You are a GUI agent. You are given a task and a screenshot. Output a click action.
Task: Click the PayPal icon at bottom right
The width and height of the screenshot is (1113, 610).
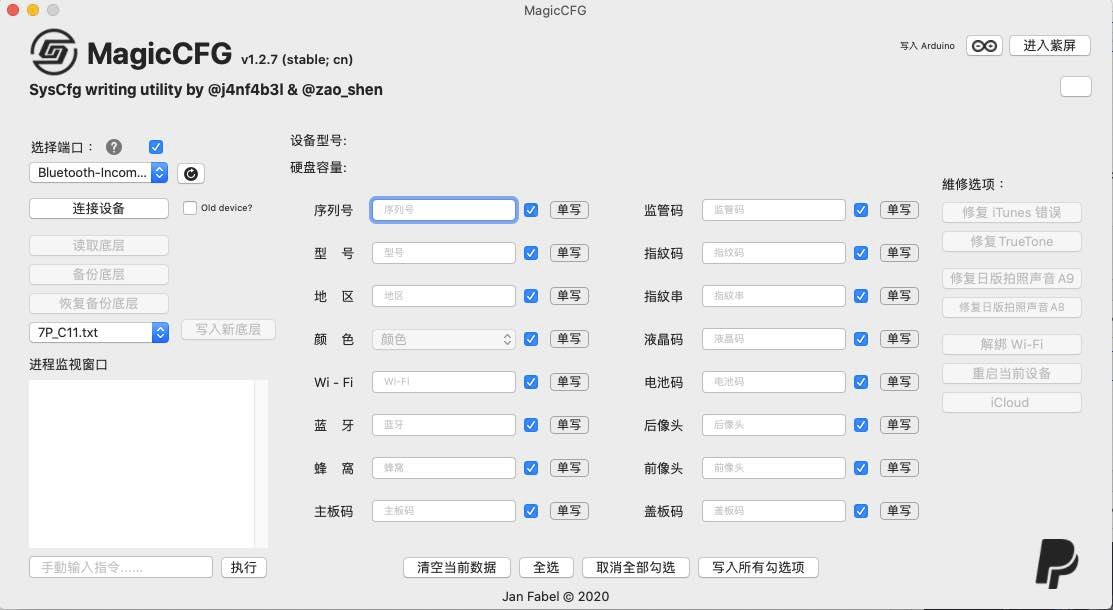pyautogui.click(x=1057, y=563)
